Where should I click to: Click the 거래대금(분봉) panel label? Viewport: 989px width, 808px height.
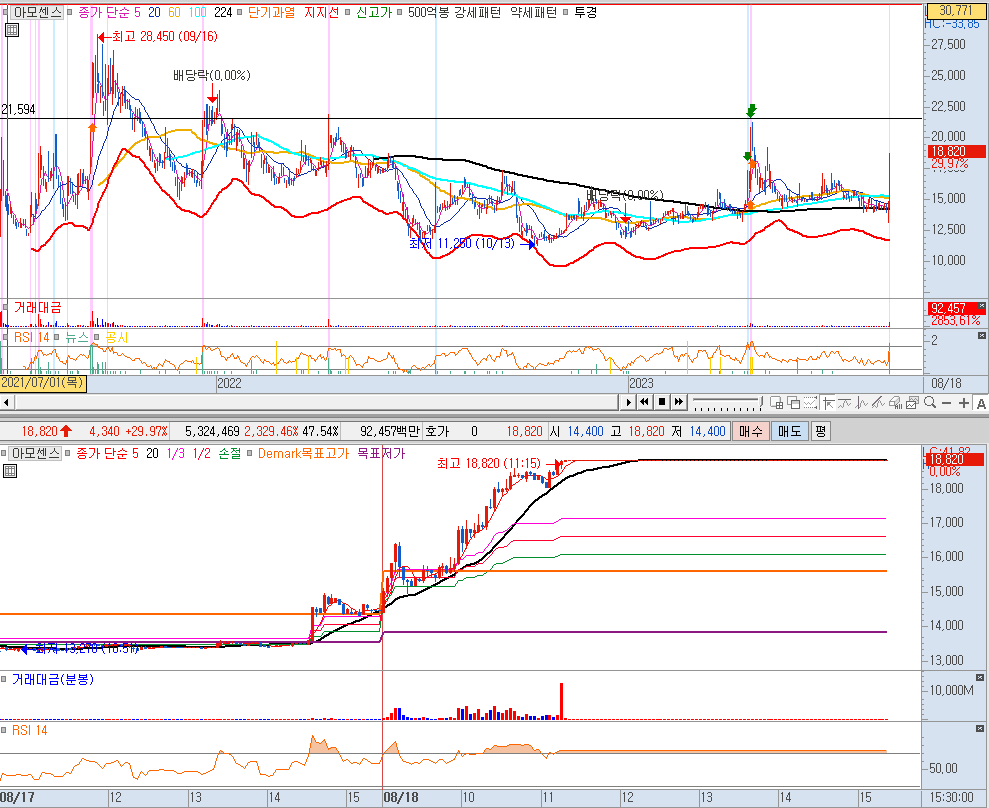pyautogui.click(x=53, y=679)
